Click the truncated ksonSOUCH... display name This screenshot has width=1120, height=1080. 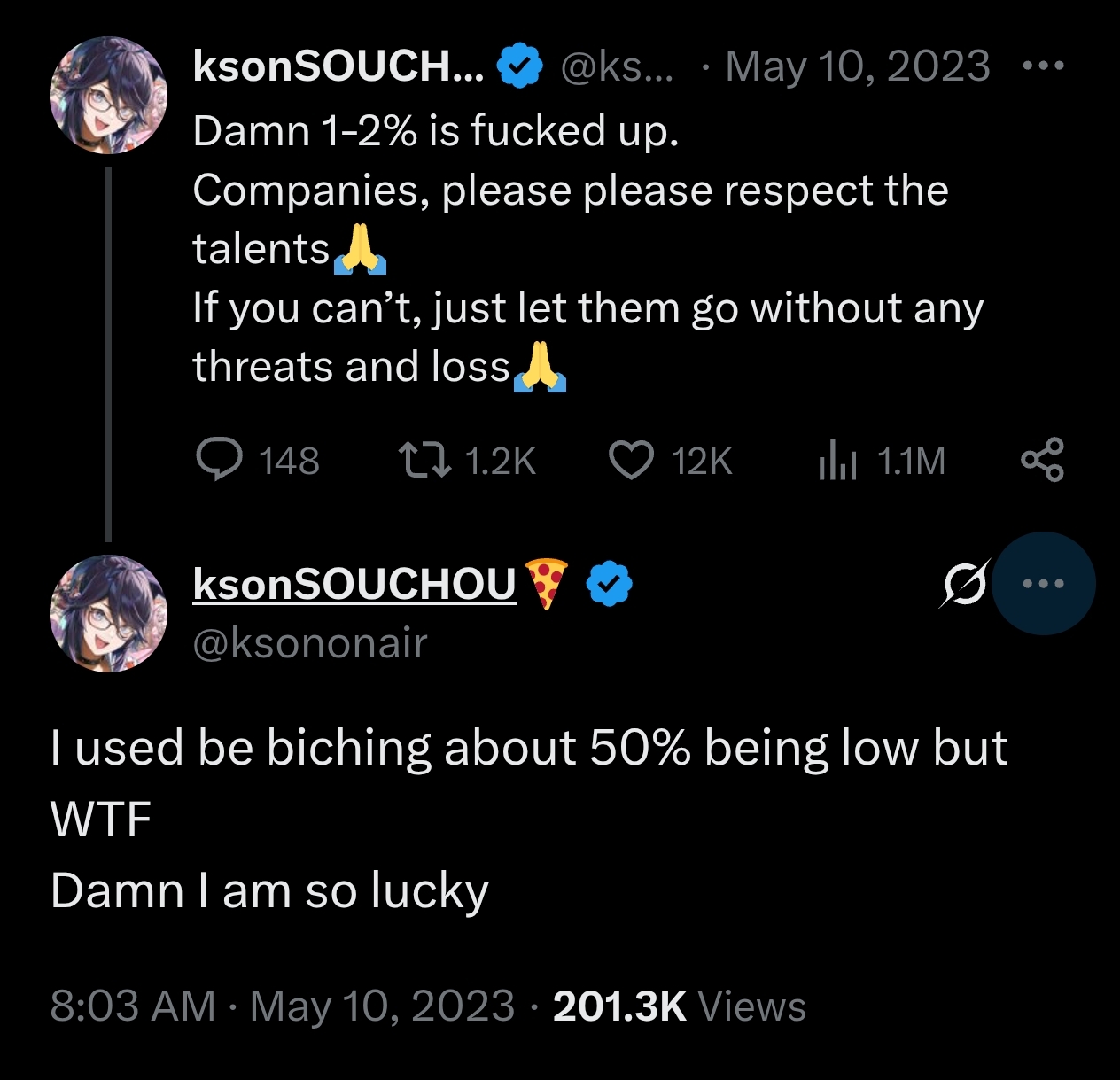point(338,66)
